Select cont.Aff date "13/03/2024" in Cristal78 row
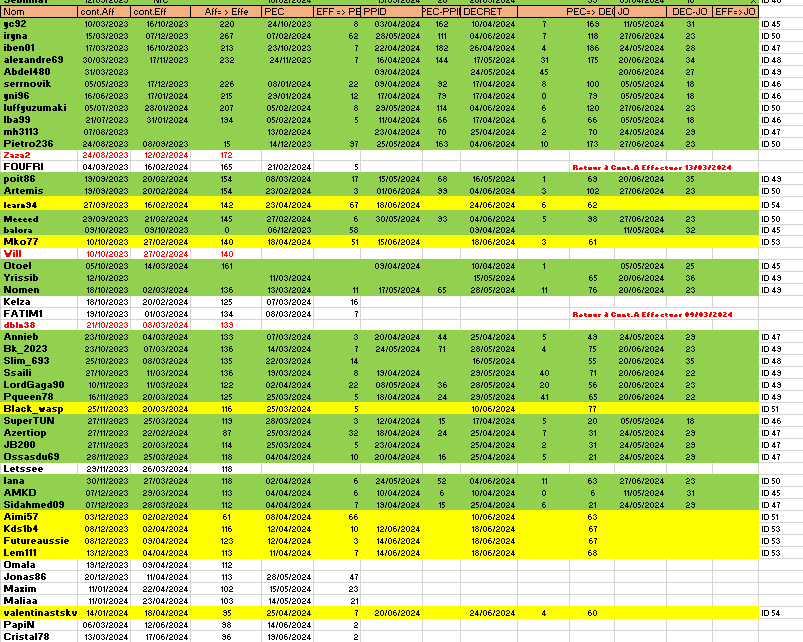The width and height of the screenshot is (803, 642). (107, 637)
